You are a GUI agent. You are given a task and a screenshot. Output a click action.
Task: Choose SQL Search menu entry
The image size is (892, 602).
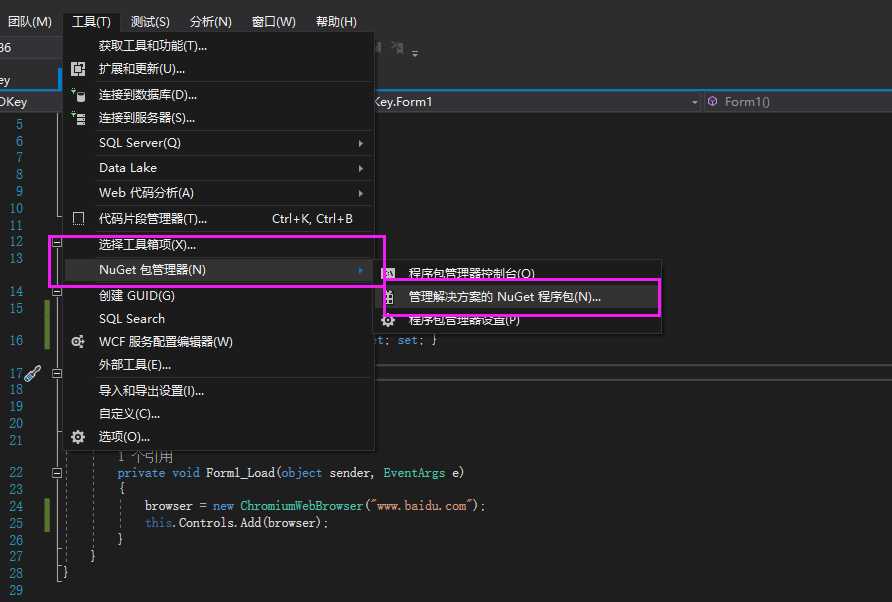pyautogui.click(x=218, y=319)
